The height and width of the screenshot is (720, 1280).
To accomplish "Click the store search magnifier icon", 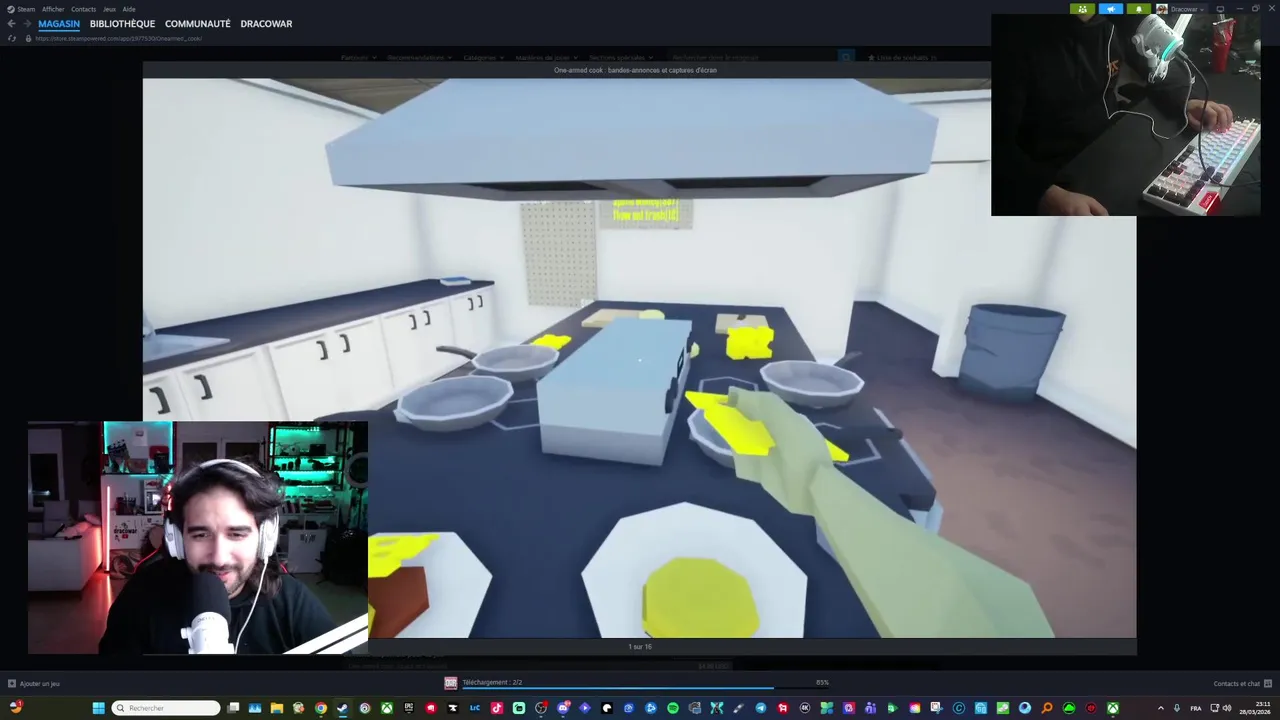I will (x=846, y=57).
